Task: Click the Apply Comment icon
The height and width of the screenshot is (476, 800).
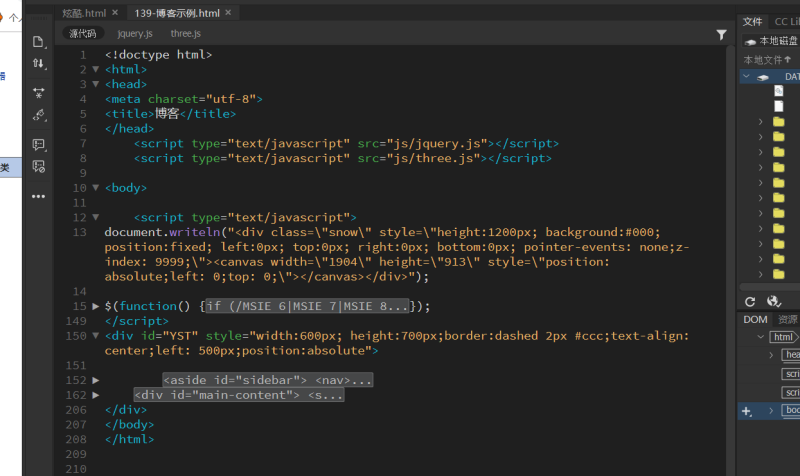Action: (39, 145)
